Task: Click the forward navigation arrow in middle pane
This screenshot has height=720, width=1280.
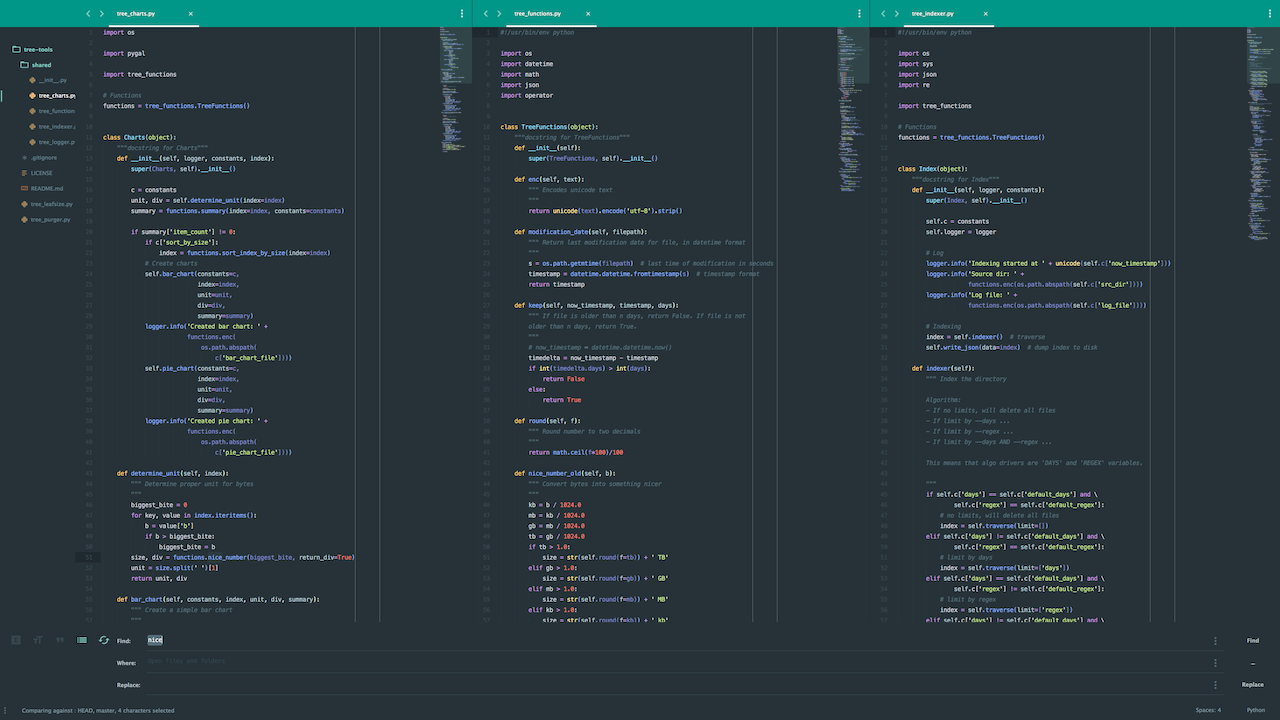Action: pos(499,14)
